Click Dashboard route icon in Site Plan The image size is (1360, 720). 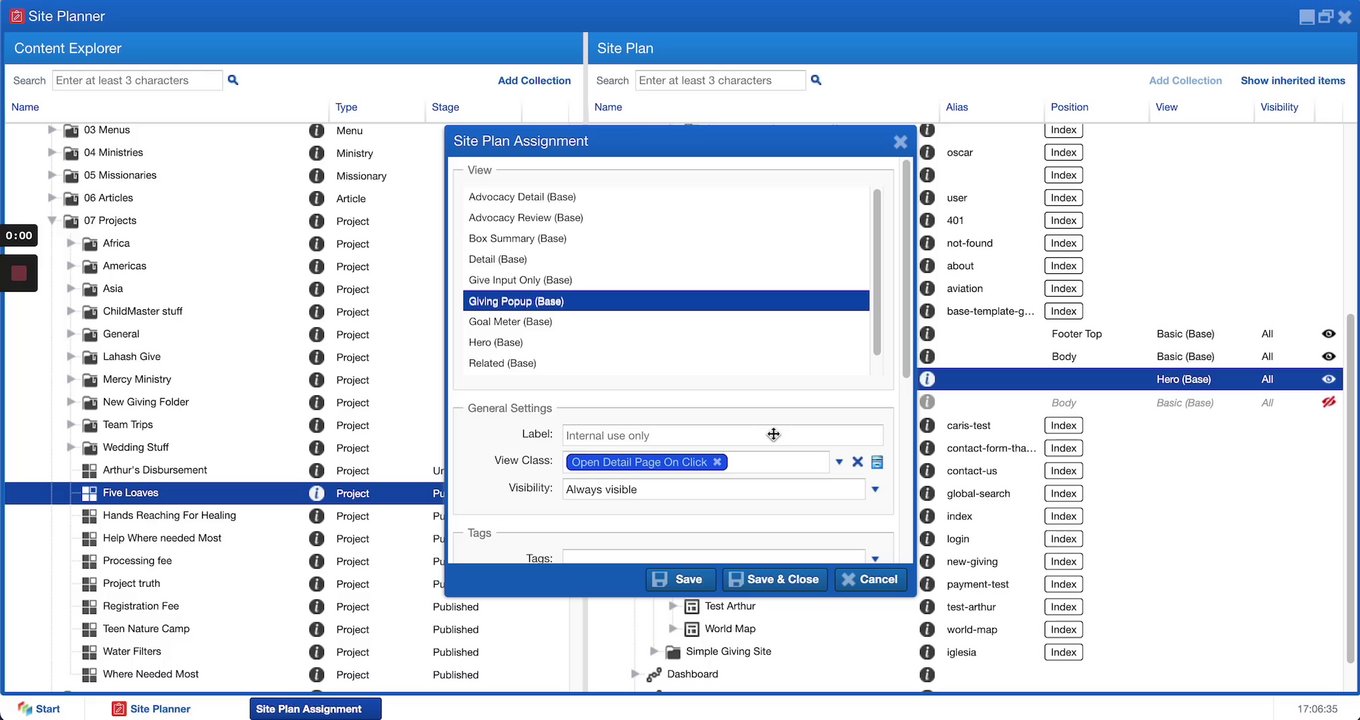[x=654, y=674]
